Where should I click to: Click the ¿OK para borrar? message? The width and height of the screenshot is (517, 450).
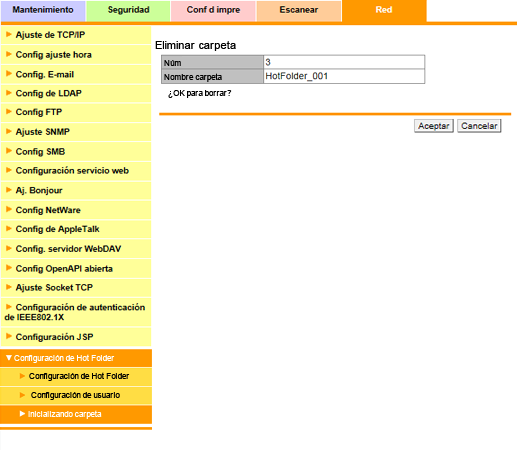pos(199,93)
